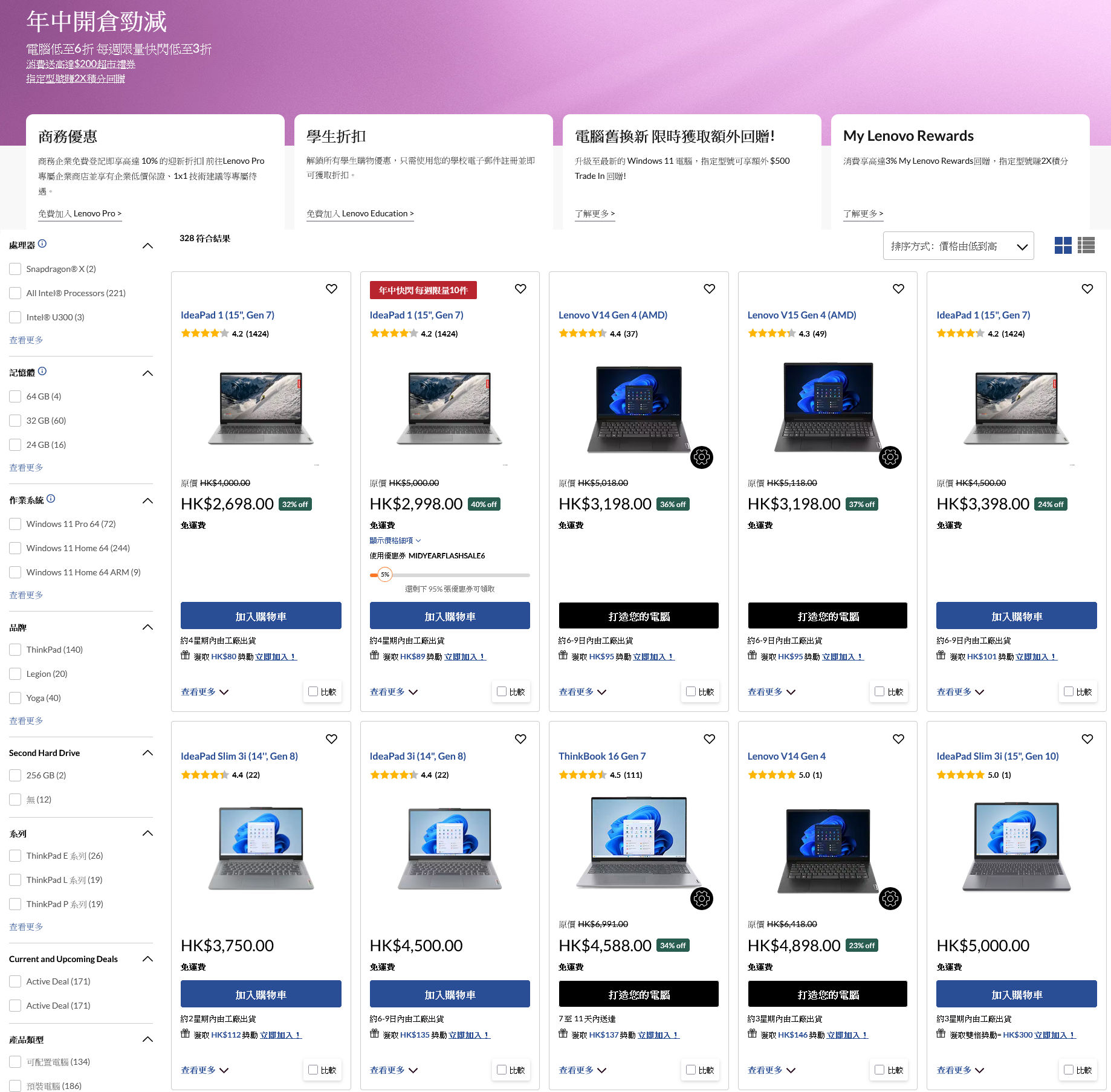Tick 比較 on HK$2,698.00 IdeaPad 1
Viewport: 1111px width, 1092px height.
313,692
